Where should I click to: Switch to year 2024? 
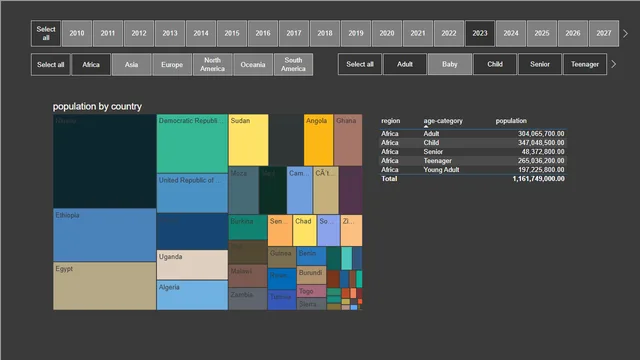click(511, 33)
